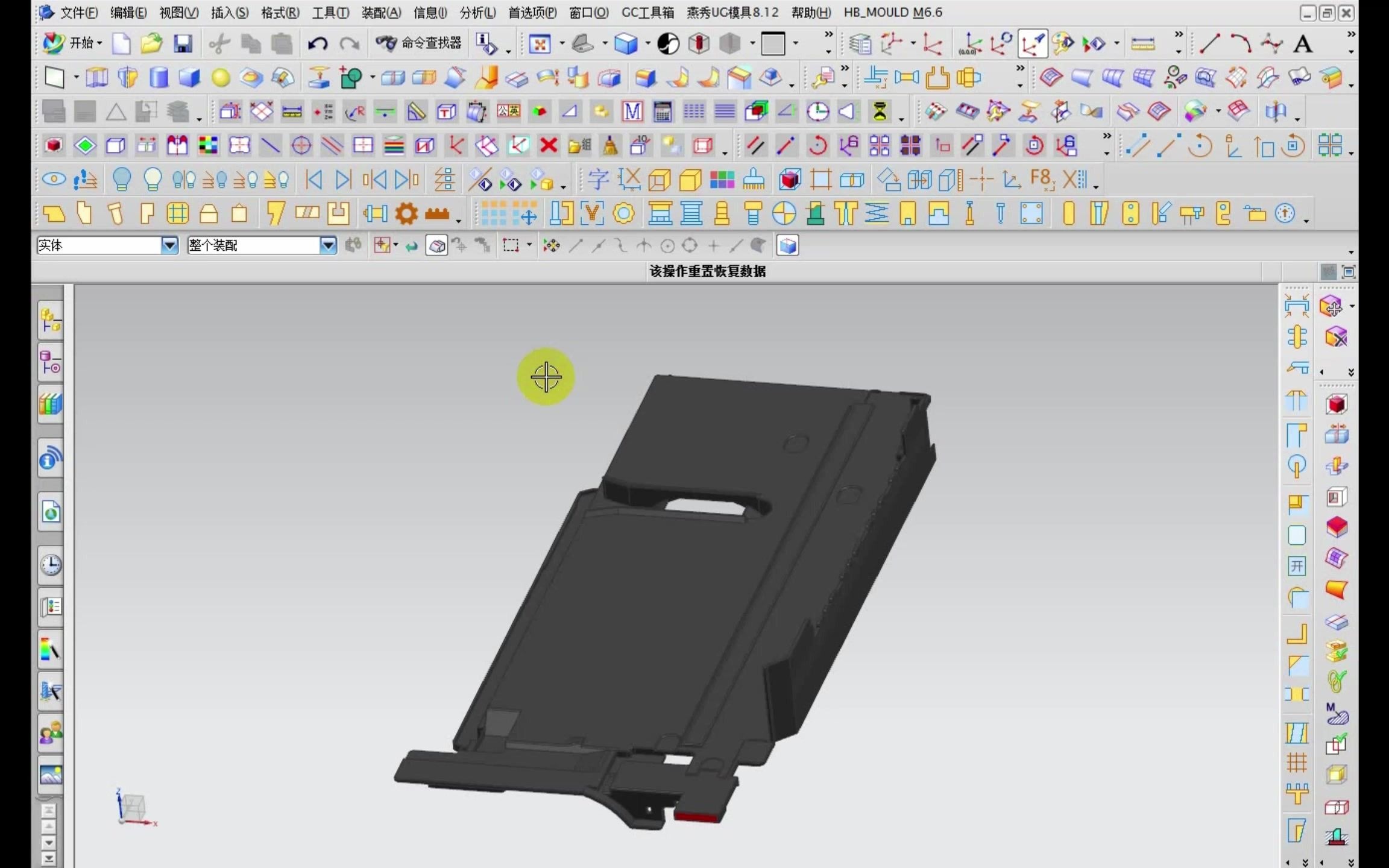
Task: Open a file with the folder icon
Action: tap(152, 43)
